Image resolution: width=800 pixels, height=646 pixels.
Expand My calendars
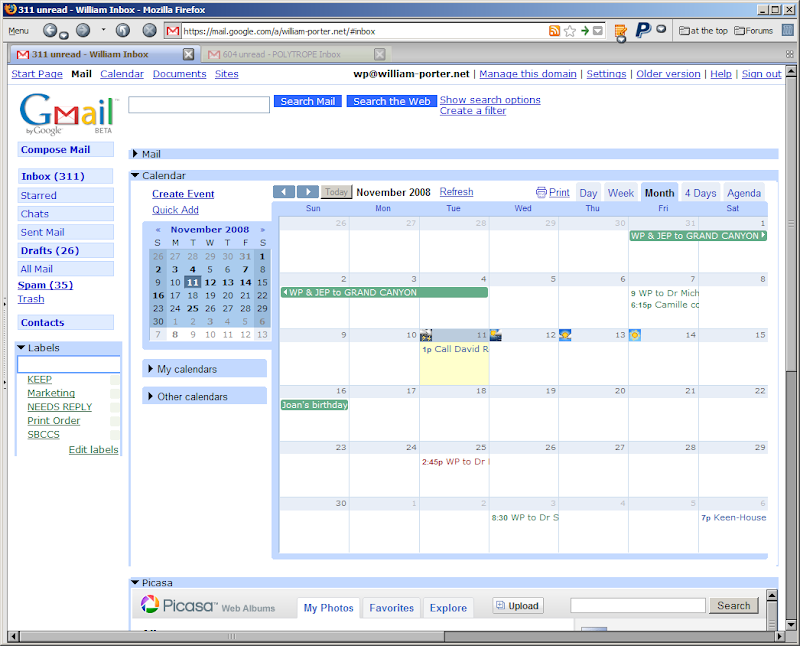coord(151,368)
